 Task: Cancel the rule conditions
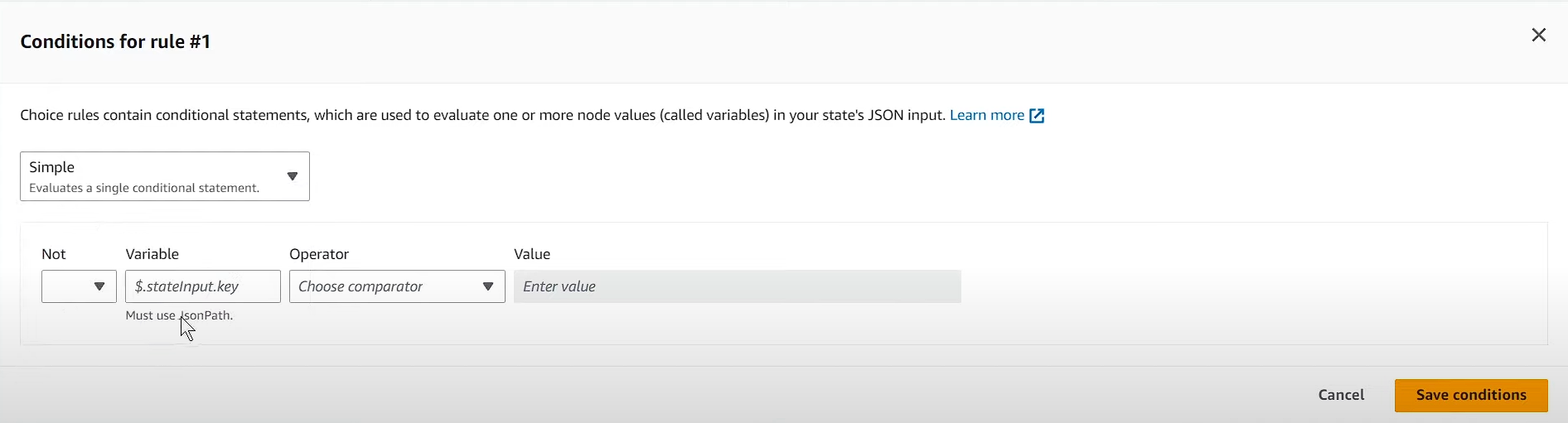(x=1341, y=395)
